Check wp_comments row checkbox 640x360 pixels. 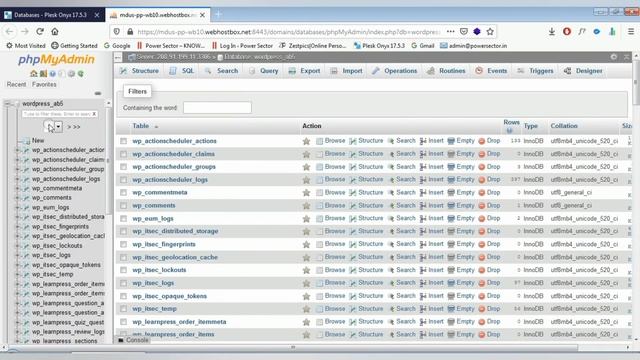(x=123, y=206)
